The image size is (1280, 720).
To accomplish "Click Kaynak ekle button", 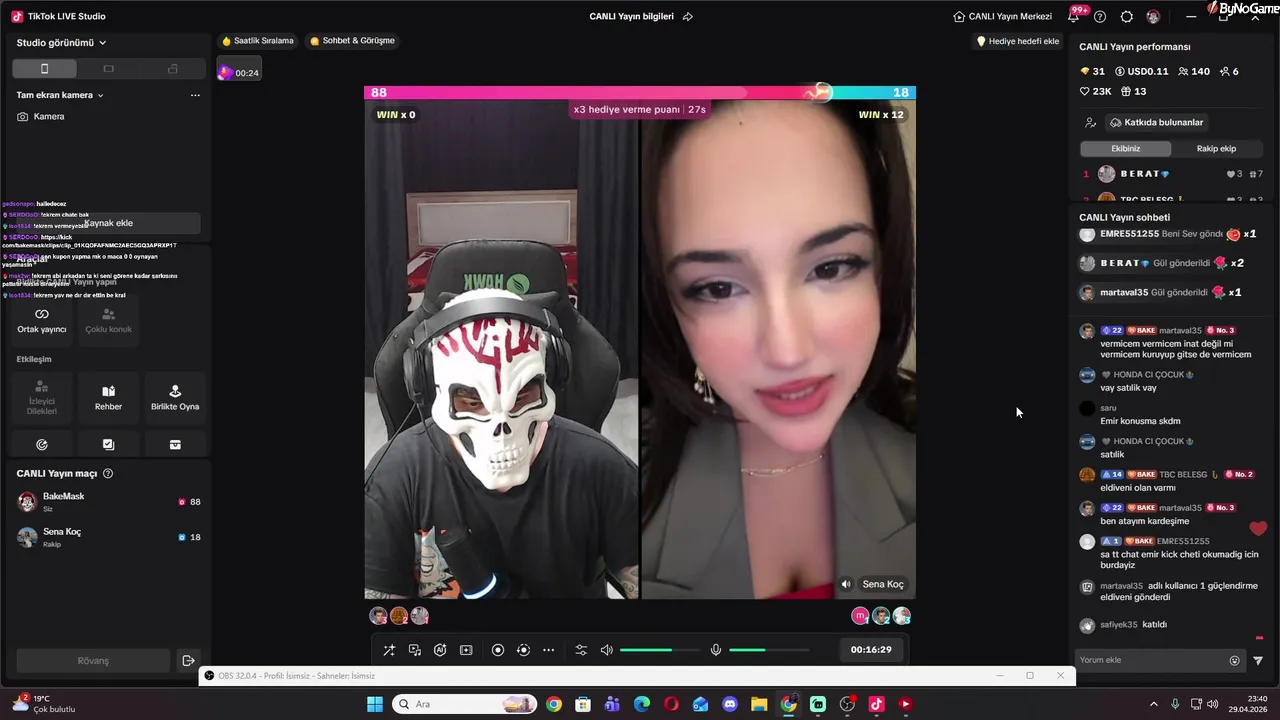I will click(108, 223).
